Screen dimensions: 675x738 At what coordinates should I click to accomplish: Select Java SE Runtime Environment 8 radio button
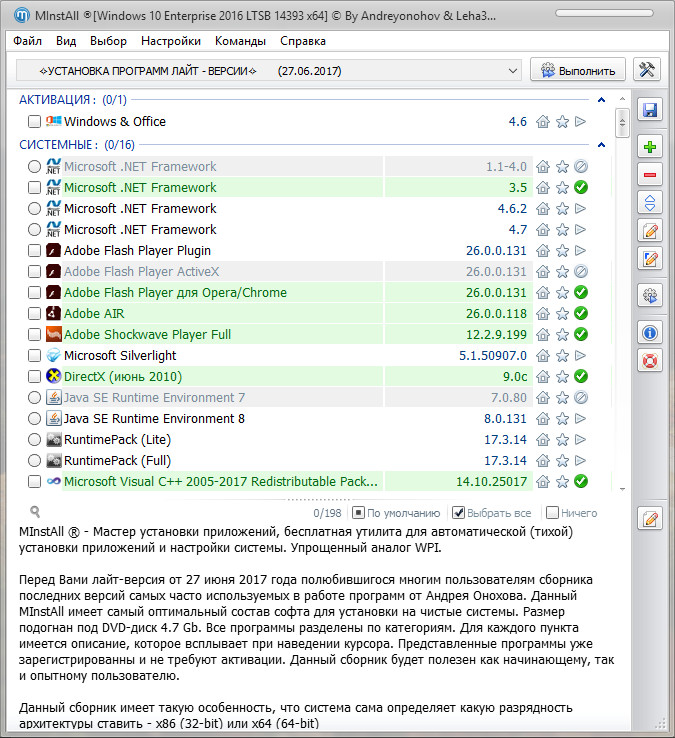[x=35, y=419]
